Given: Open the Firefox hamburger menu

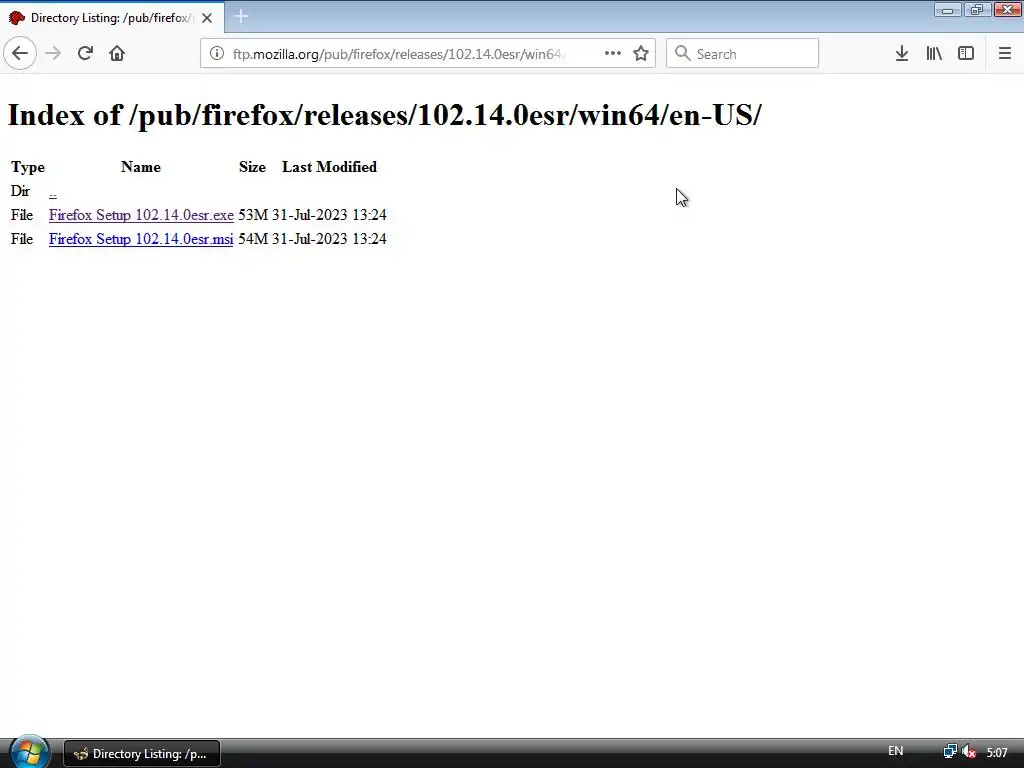Looking at the screenshot, I should point(1004,54).
